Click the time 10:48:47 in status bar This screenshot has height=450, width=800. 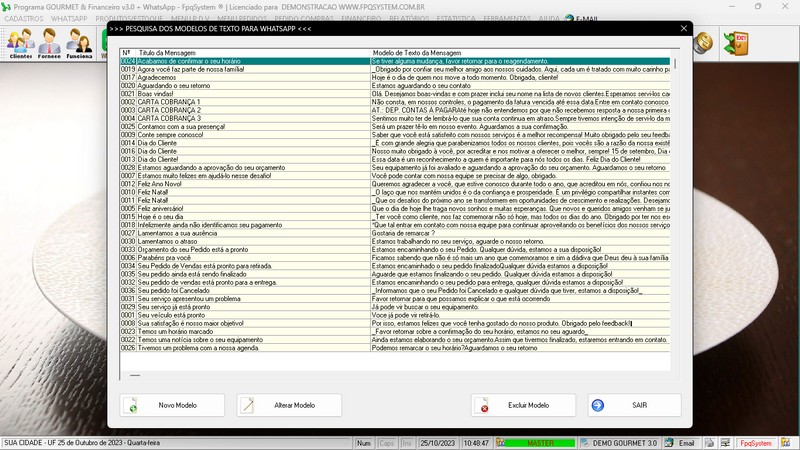[476, 443]
